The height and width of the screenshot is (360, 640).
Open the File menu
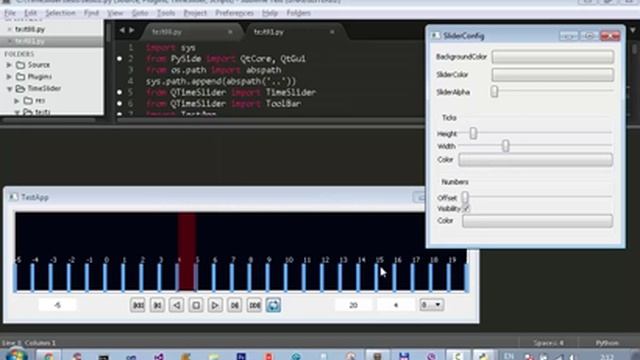pyautogui.click(x=10, y=13)
